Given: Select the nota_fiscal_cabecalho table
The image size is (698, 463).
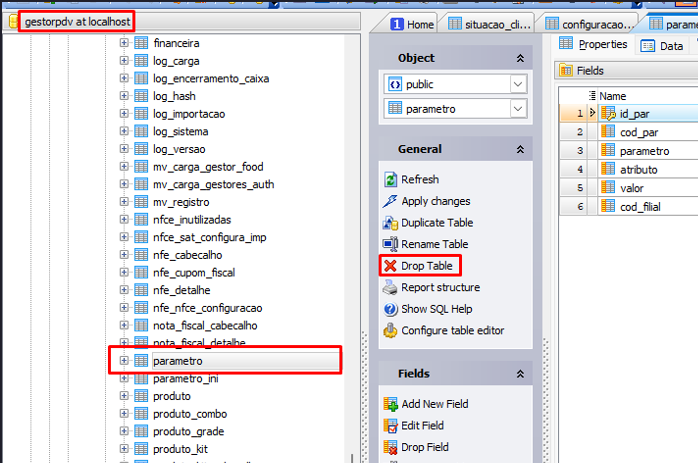Looking at the screenshot, I should click(x=205, y=325).
